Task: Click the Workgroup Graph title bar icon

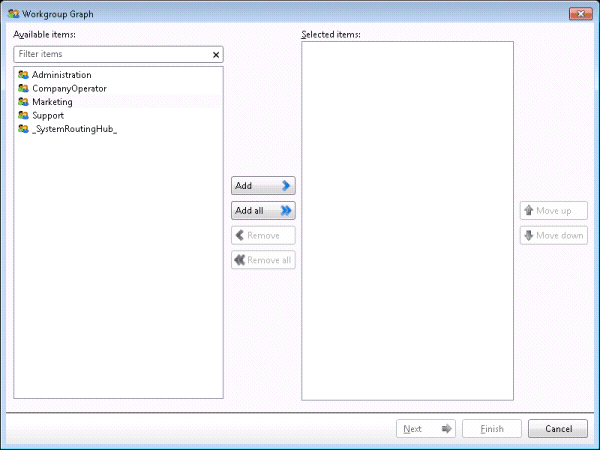Action: (x=12, y=14)
